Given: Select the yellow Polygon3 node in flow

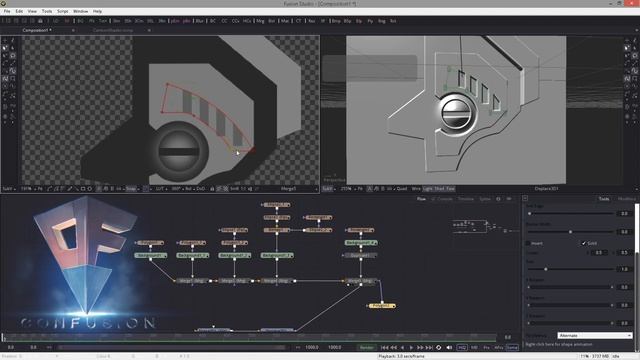Looking at the screenshot, I should pyautogui.click(x=382, y=305).
